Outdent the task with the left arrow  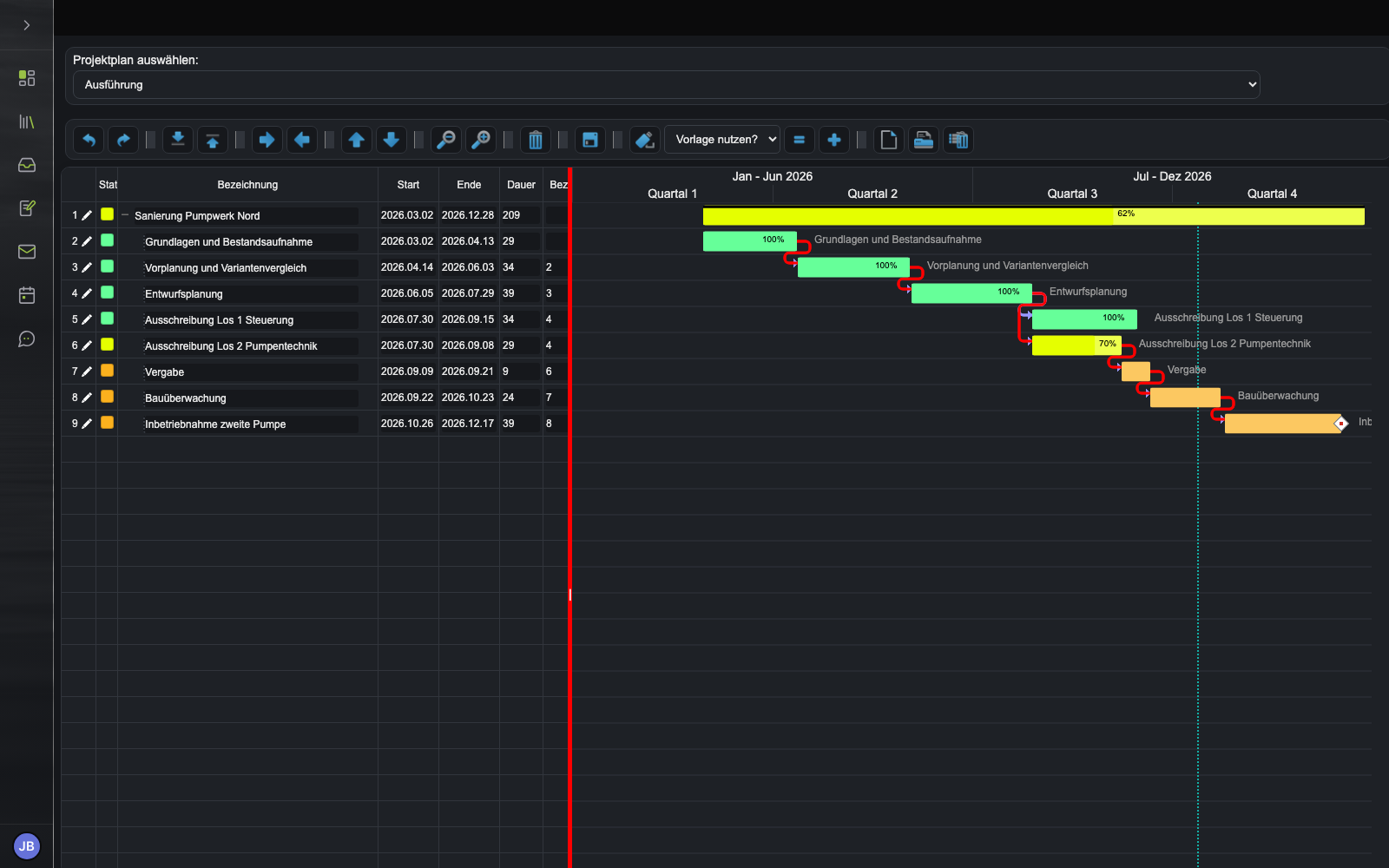pos(302,140)
